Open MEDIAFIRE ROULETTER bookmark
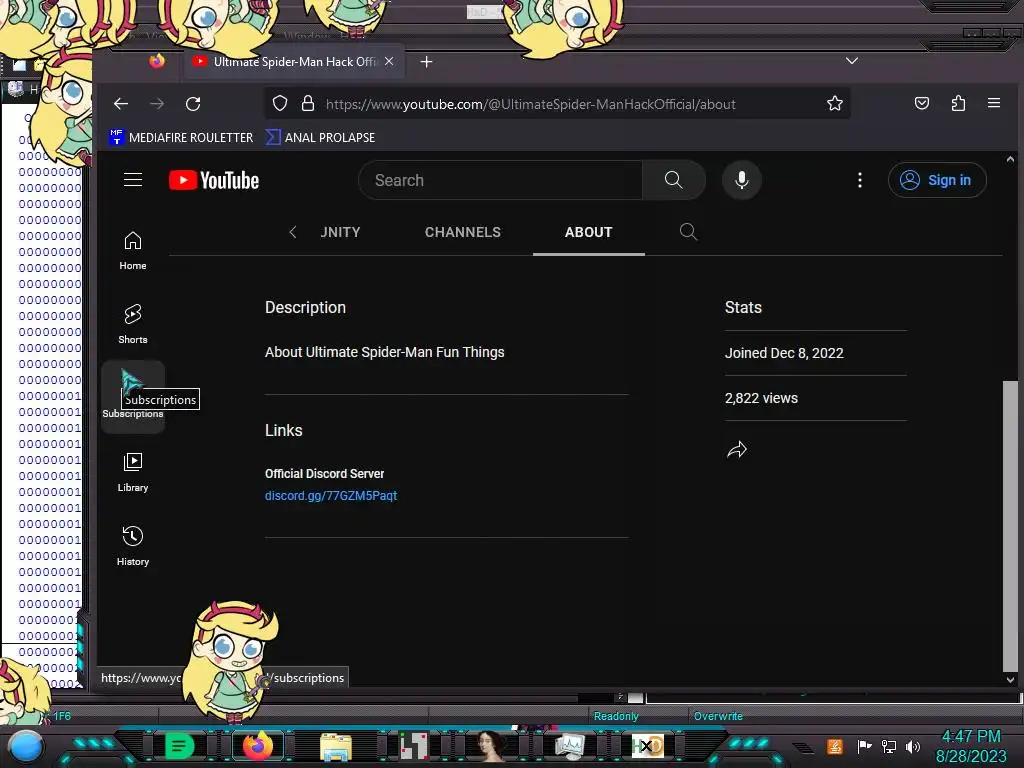This screenshot has width=1024, height=768. point(181,137)
